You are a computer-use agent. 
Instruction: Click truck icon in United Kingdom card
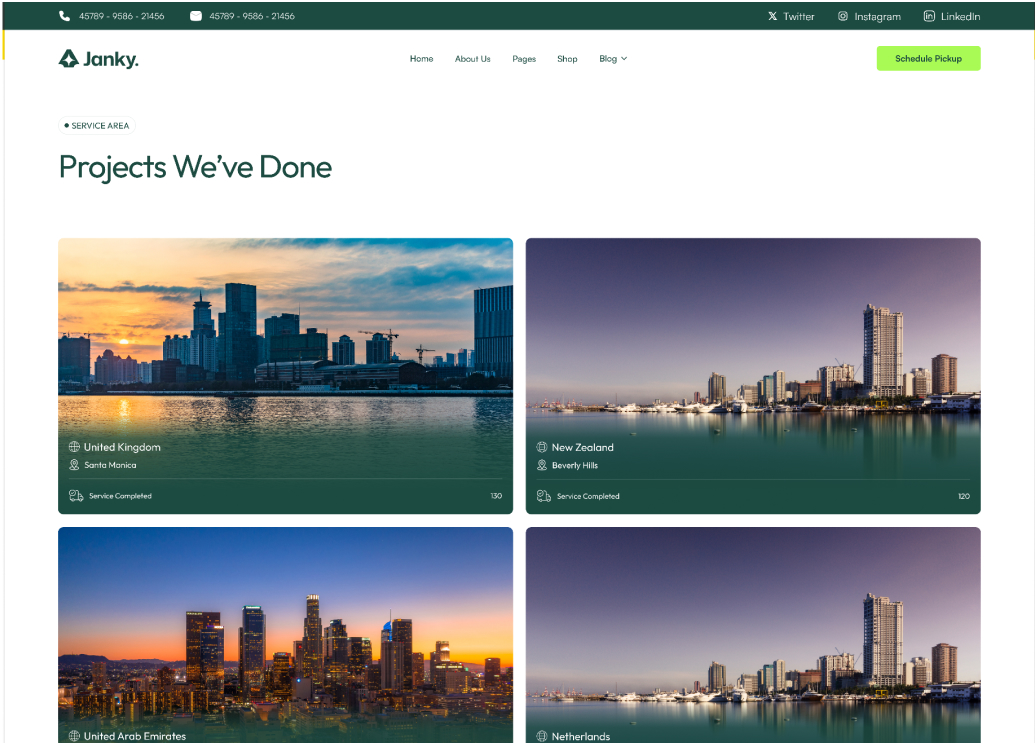pos(76,496)
